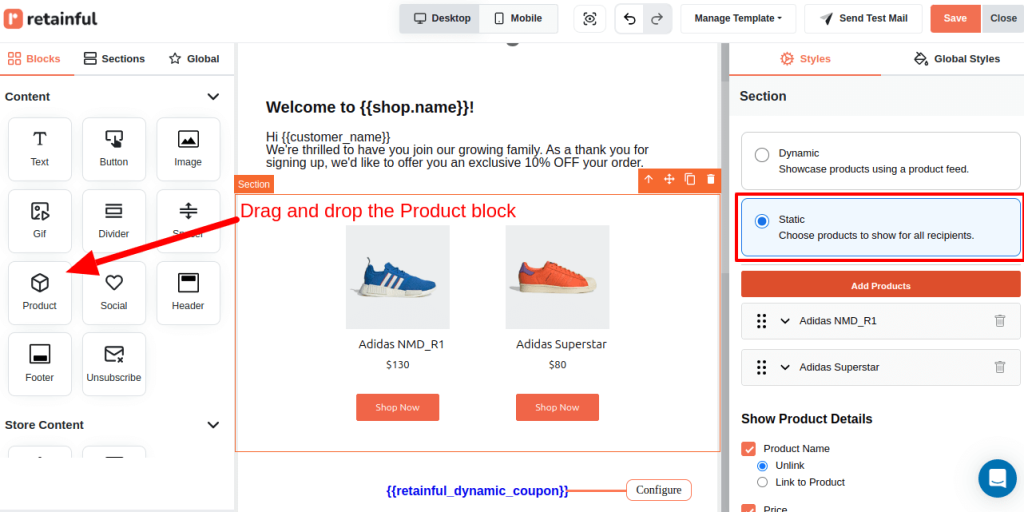Select the Link to Product option

tap(762, 482)
